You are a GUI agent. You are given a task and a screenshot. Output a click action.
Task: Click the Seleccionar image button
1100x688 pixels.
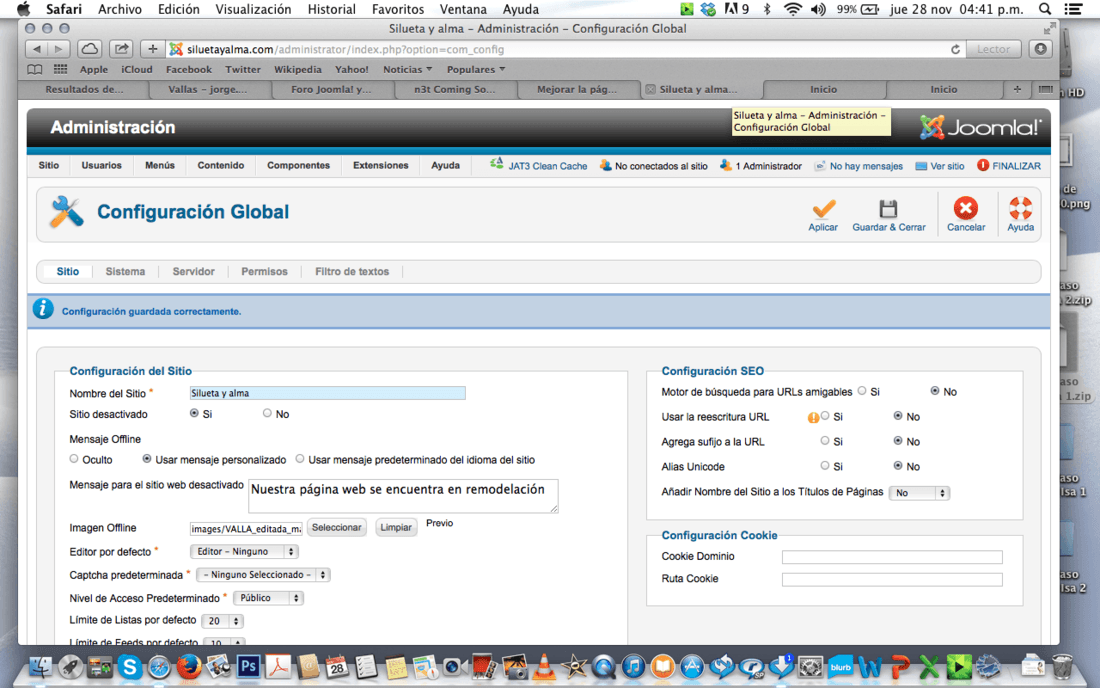pyautogui.click(x=337, y=527)
